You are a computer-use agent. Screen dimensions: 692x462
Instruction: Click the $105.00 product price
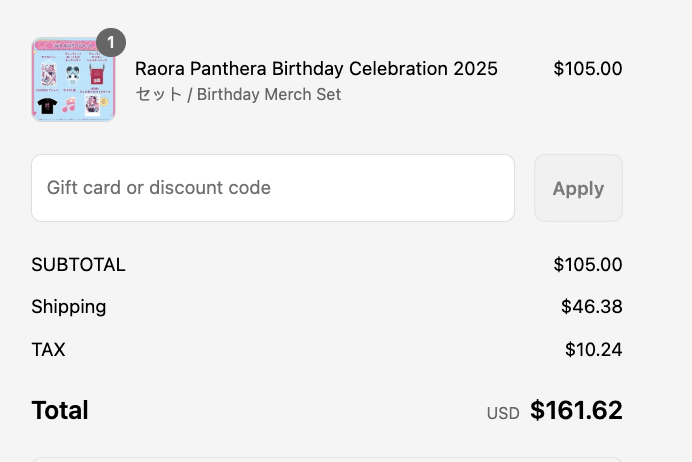click(x=587, y=69)
